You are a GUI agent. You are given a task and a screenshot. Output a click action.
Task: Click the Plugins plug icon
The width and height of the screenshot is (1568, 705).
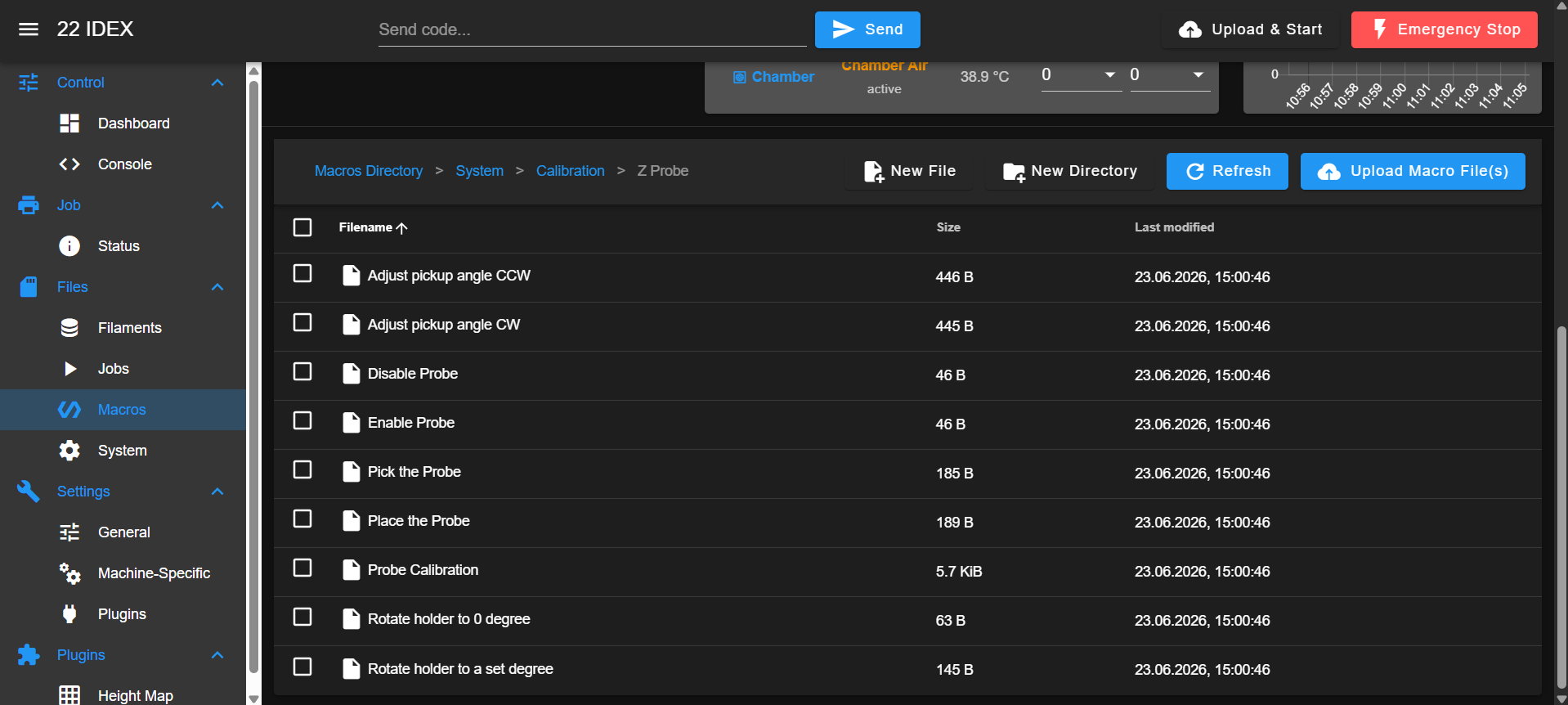69,613
